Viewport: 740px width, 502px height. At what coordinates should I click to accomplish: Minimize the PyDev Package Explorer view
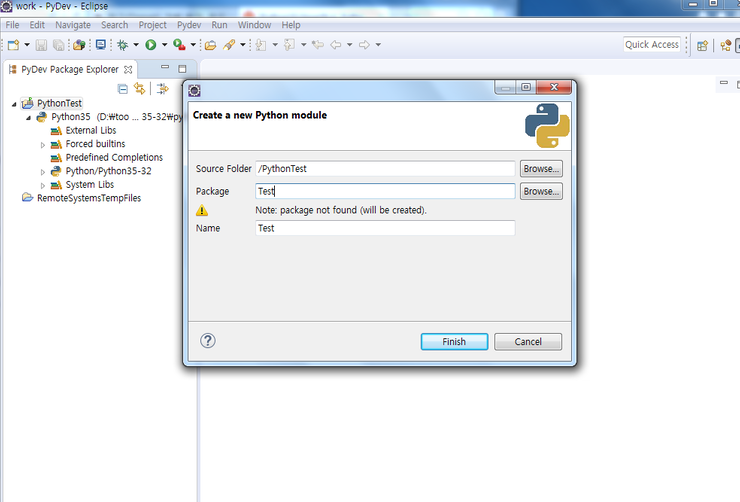click(165, 68)
